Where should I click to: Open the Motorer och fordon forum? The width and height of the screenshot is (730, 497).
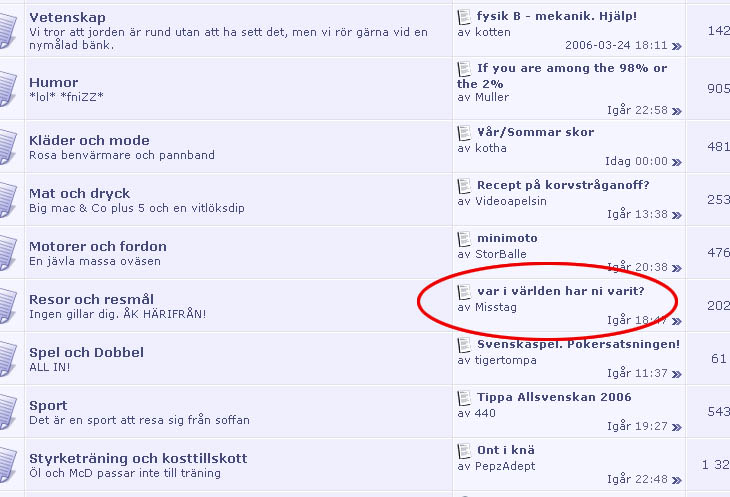click(98, 246)
